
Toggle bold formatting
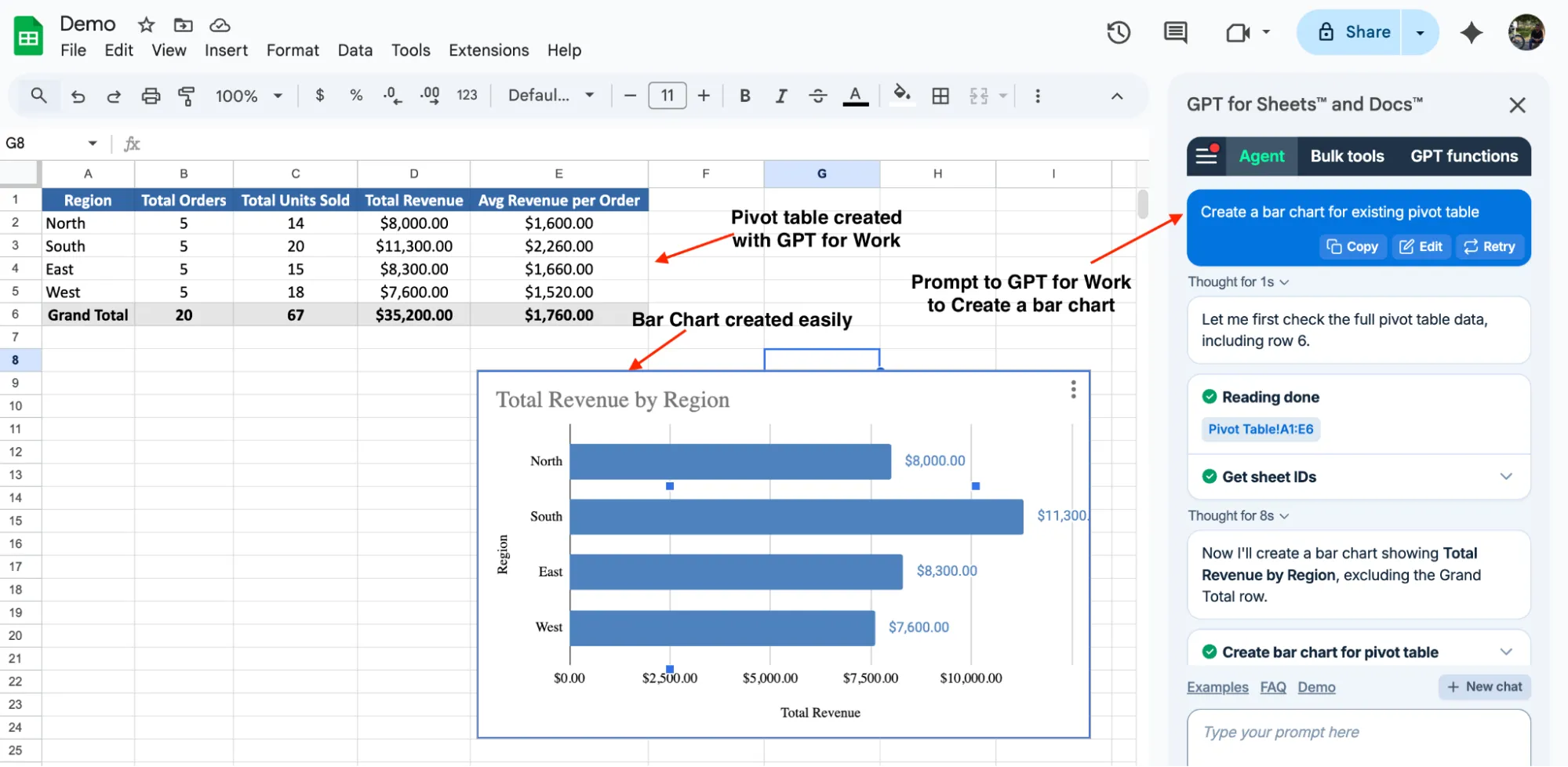(x=744, y=95)
